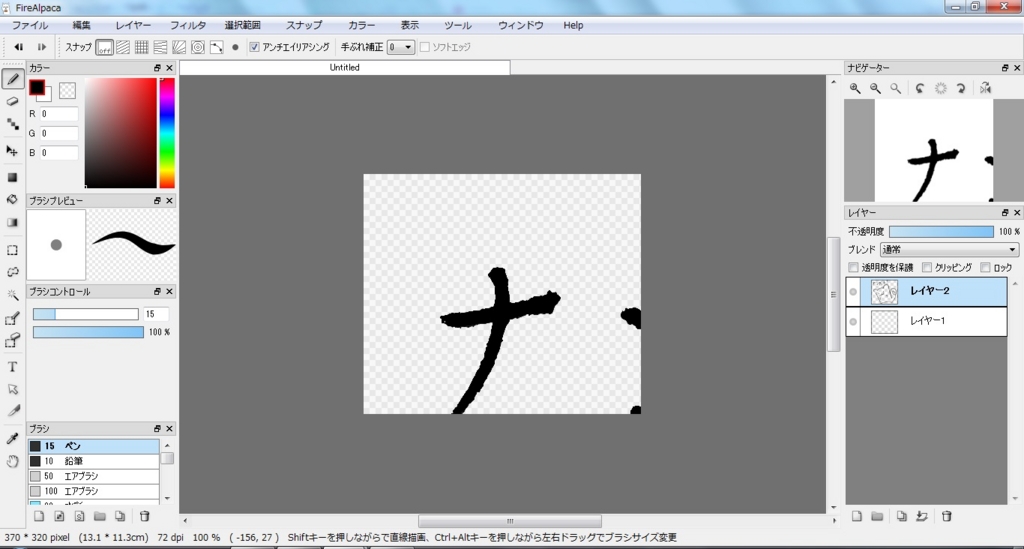Open the フィルタ menu
The image size is (1024, 549).
click(188, 25)
